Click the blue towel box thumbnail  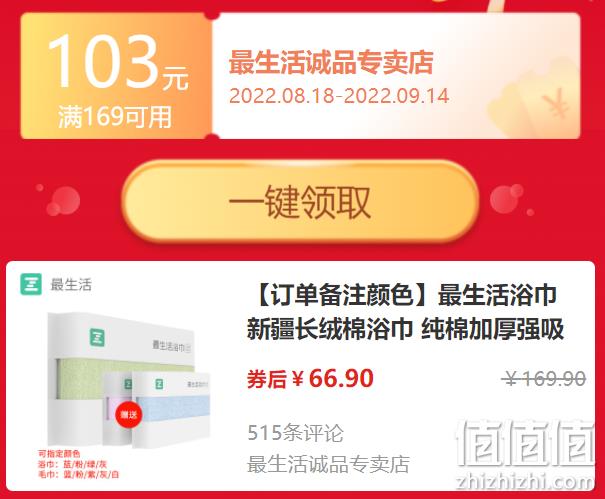tap(171, 409)
